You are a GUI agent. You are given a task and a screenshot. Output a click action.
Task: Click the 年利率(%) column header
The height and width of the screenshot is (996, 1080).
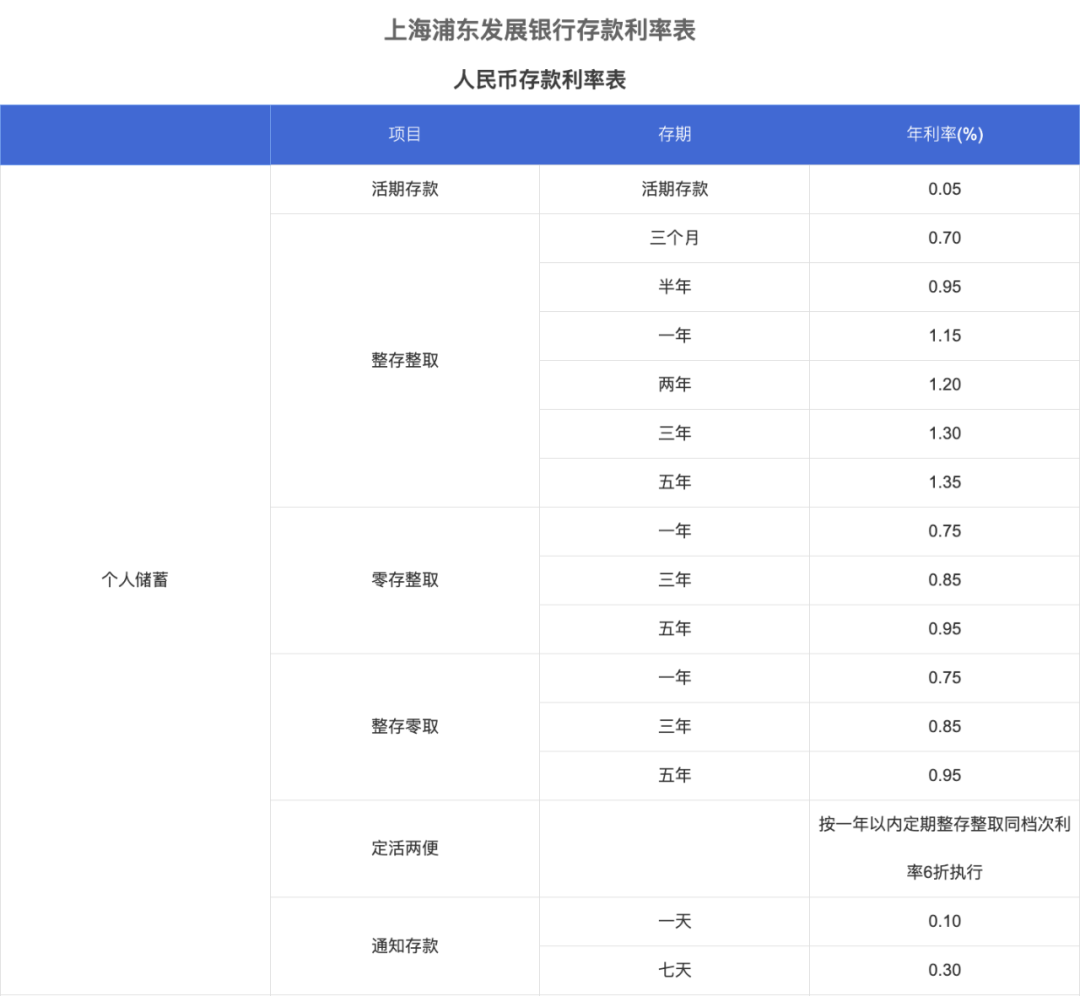click(944, 134)
